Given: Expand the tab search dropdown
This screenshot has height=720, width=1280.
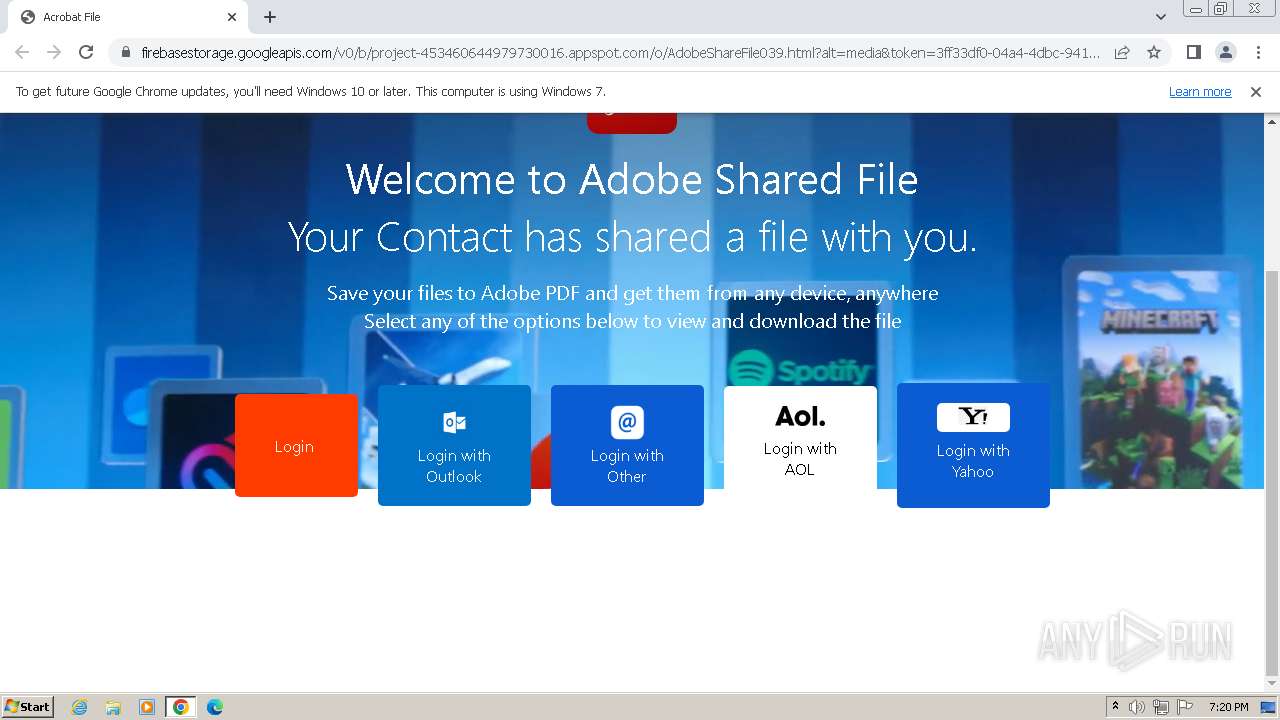Looking at the screenshot, I should (1160, 17).
